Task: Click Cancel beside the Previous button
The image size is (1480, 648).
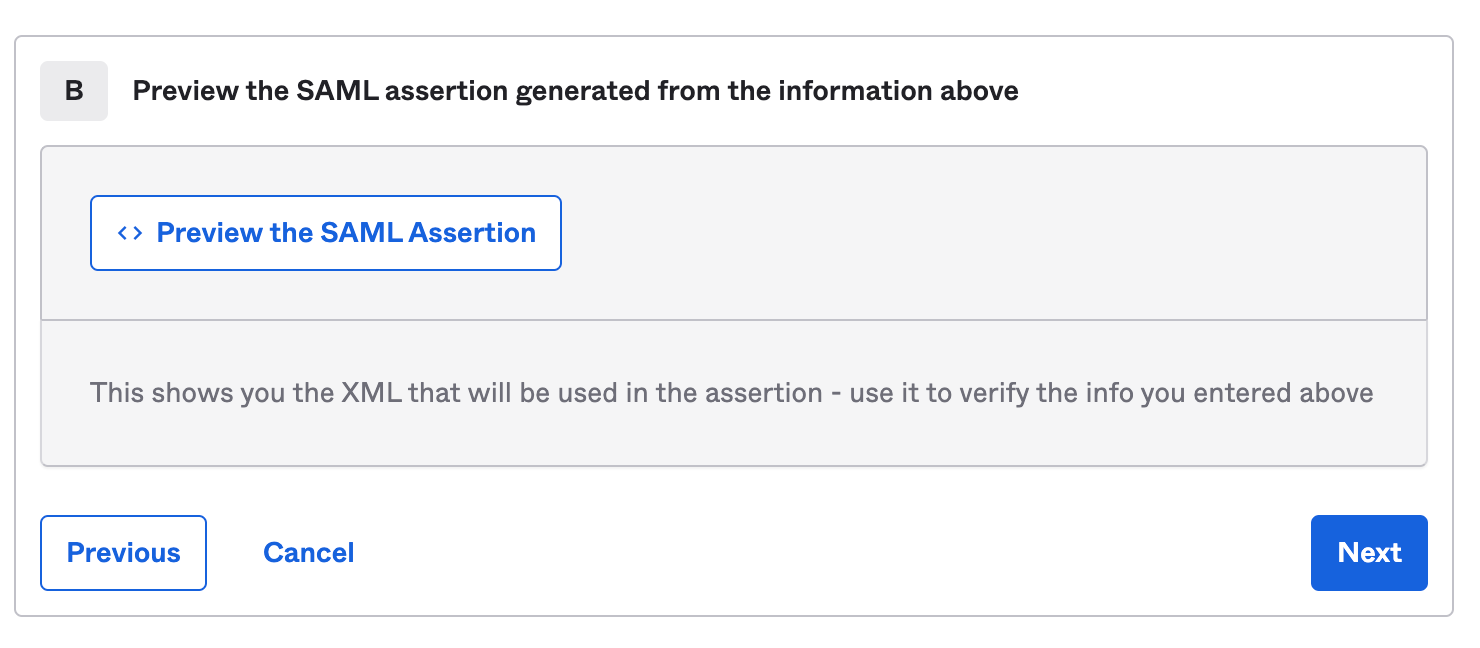Action: (309, 553)
